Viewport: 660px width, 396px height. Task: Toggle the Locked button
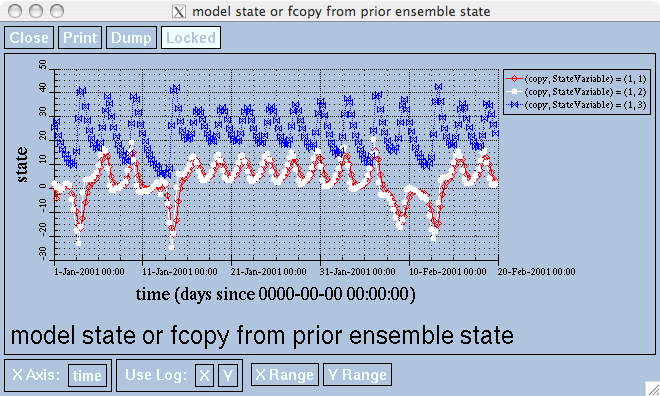(191, 37)
